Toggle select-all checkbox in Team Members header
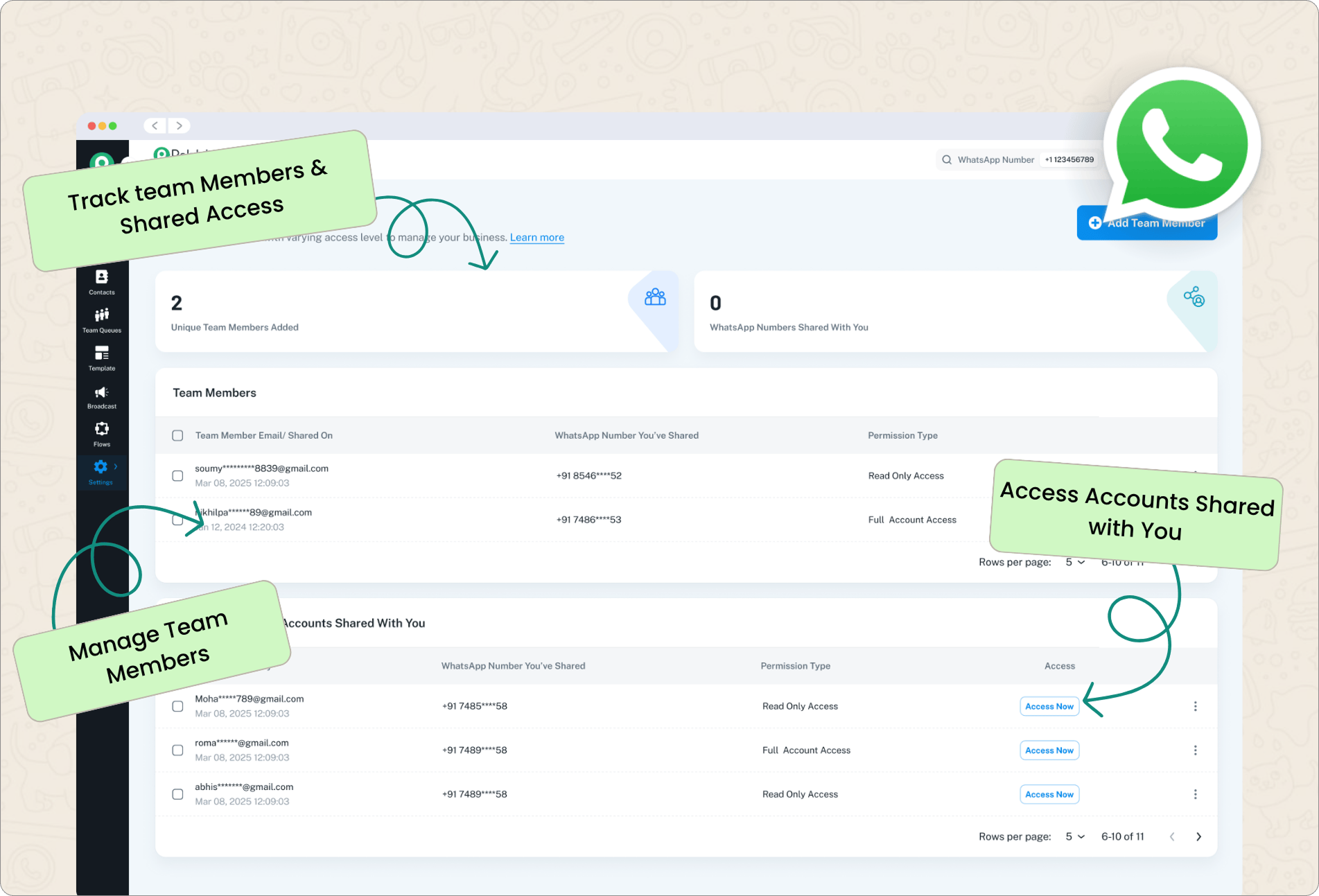This screenshot has height=896, width=1319. (177, 436)
